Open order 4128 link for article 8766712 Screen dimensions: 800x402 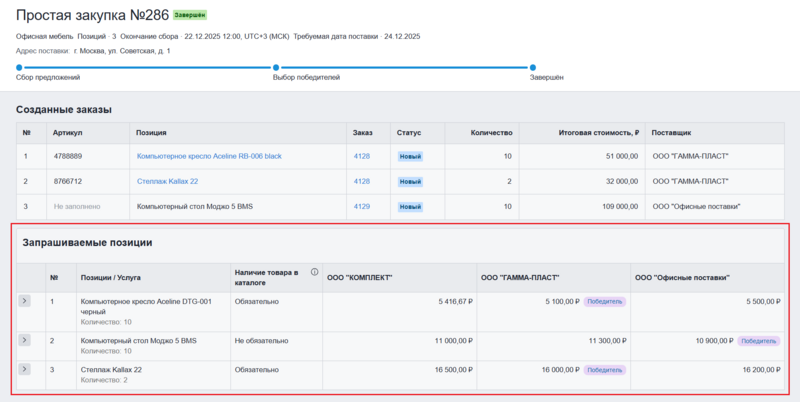pos(361,181)
